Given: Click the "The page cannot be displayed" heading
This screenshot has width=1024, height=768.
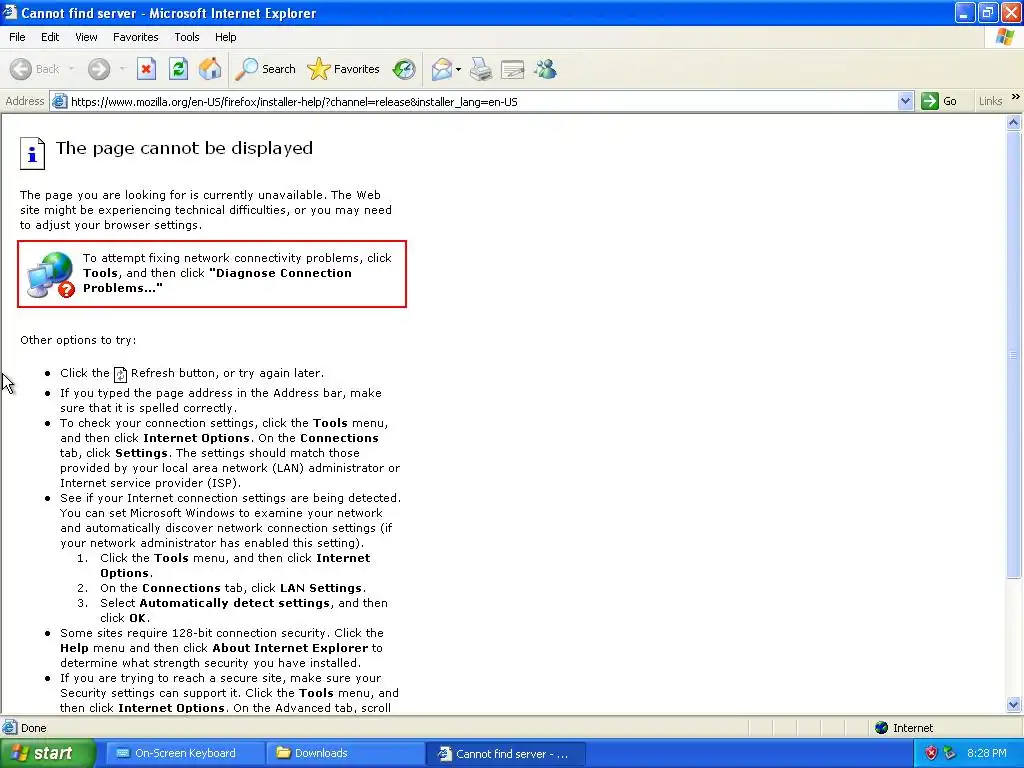Looking at the screenshot, I should click(x=184, y=148).
